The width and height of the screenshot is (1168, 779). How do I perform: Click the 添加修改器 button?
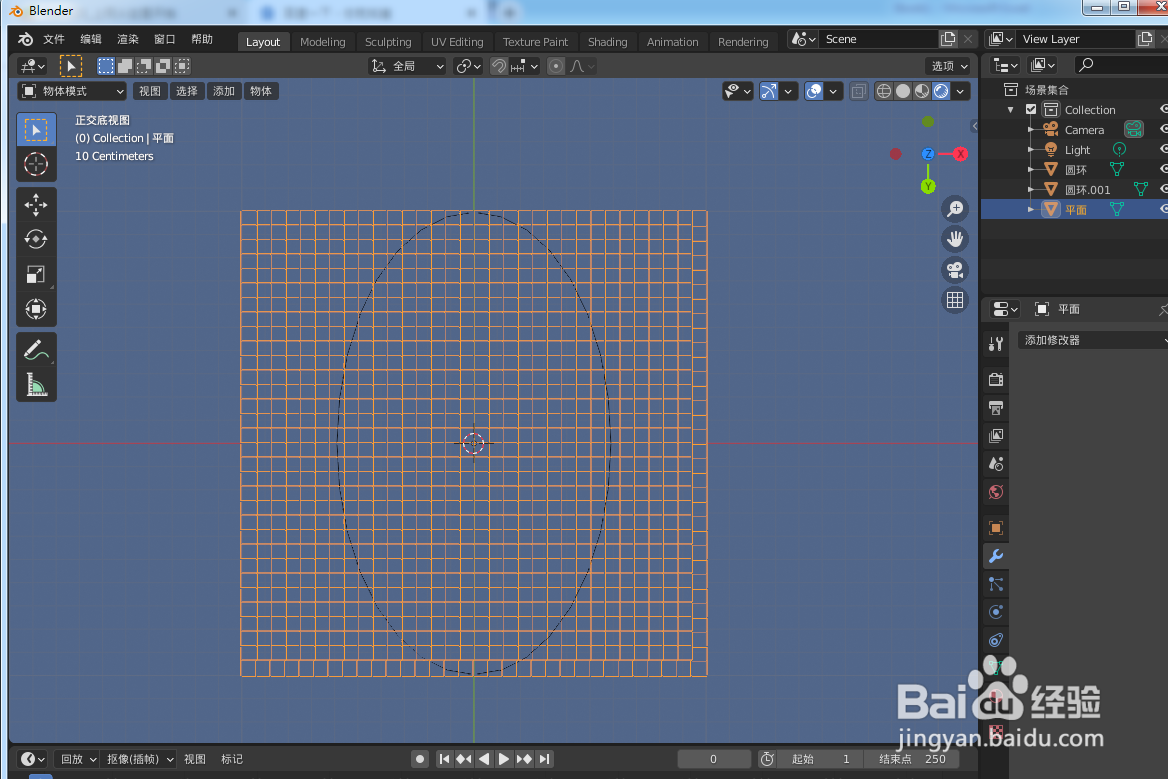[1090, 339]
